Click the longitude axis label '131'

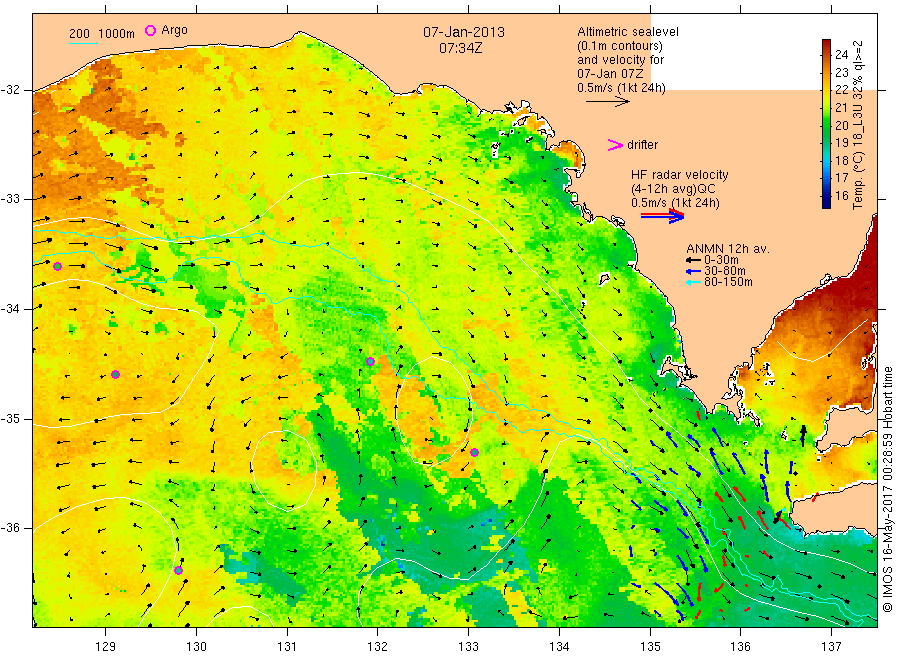(287, 647)
